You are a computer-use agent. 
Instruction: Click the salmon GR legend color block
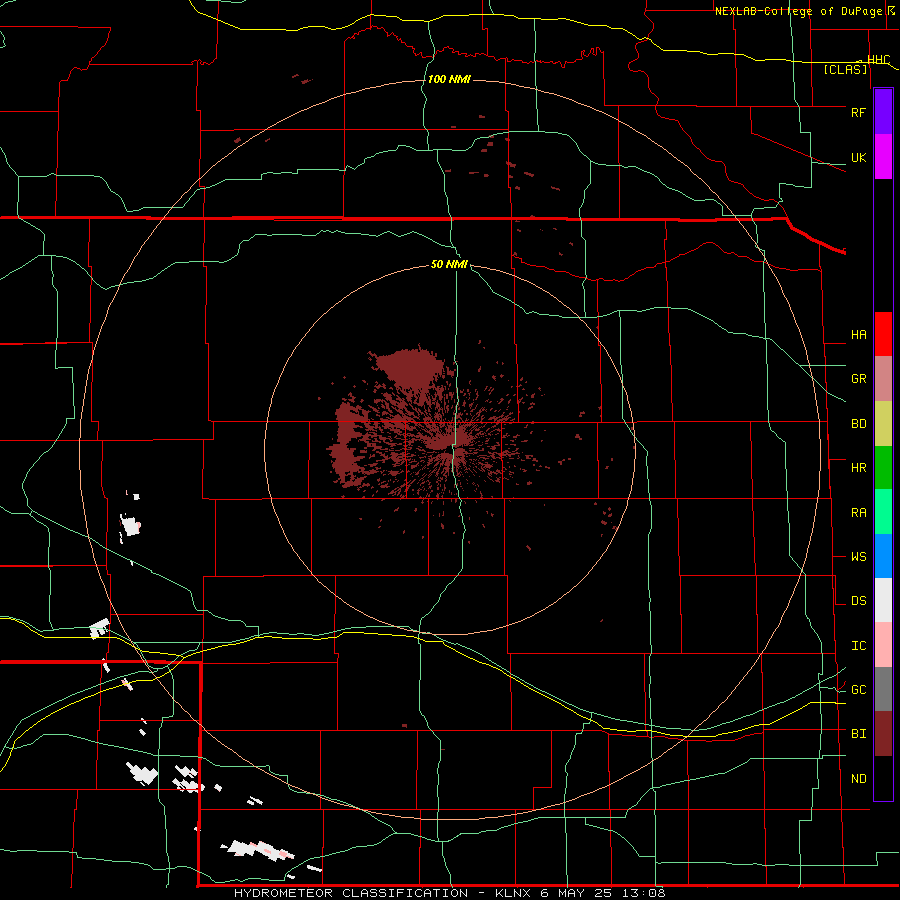tap(883, 379)
